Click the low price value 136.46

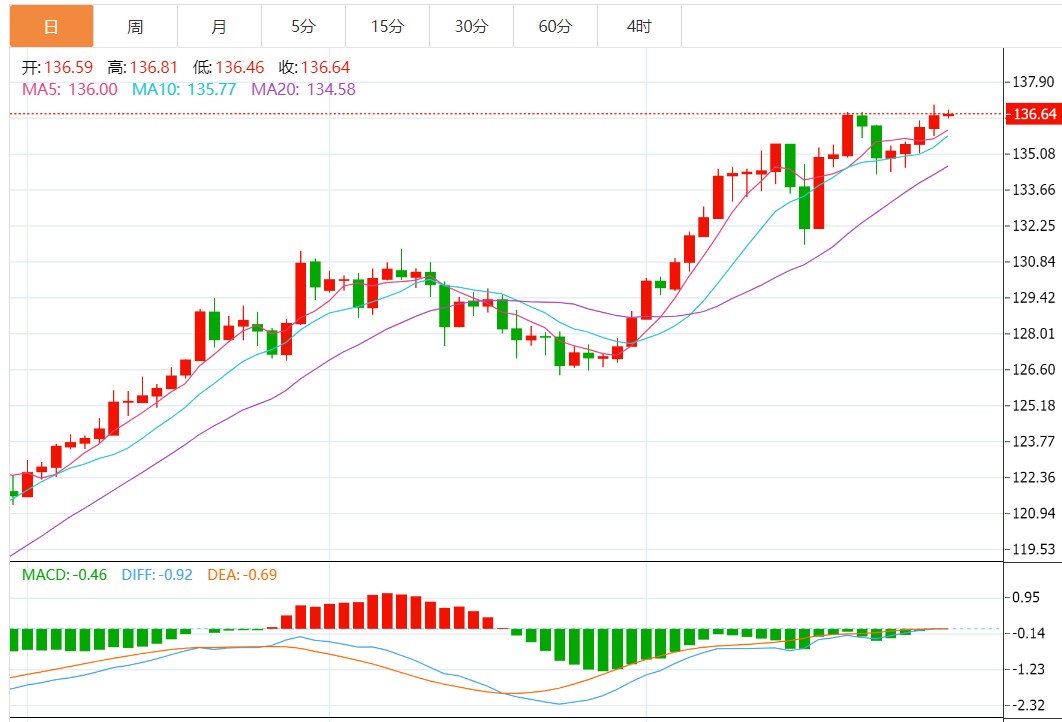point(240,67)
